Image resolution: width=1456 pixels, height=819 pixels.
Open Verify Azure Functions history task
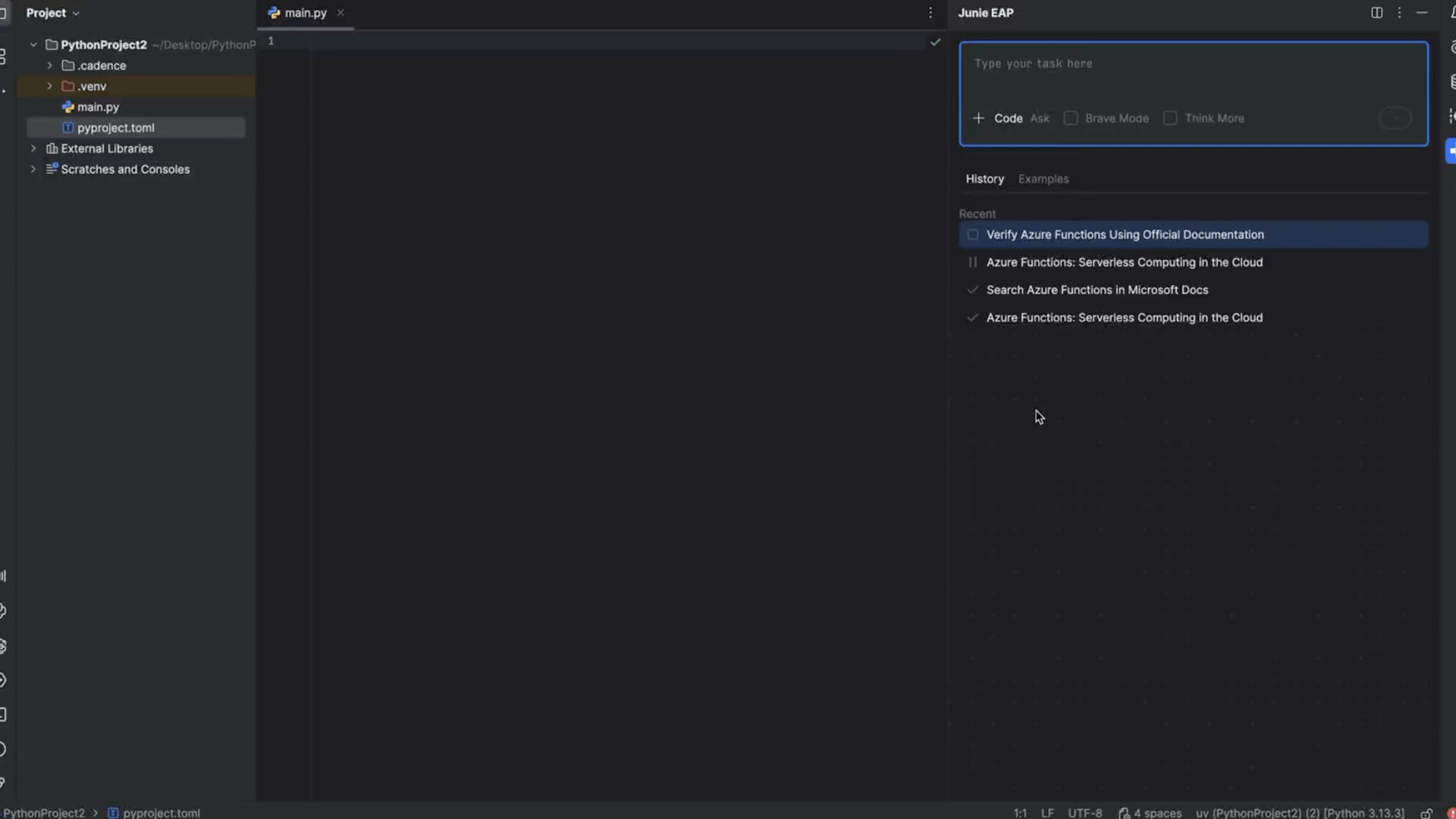pos(1125,235)
